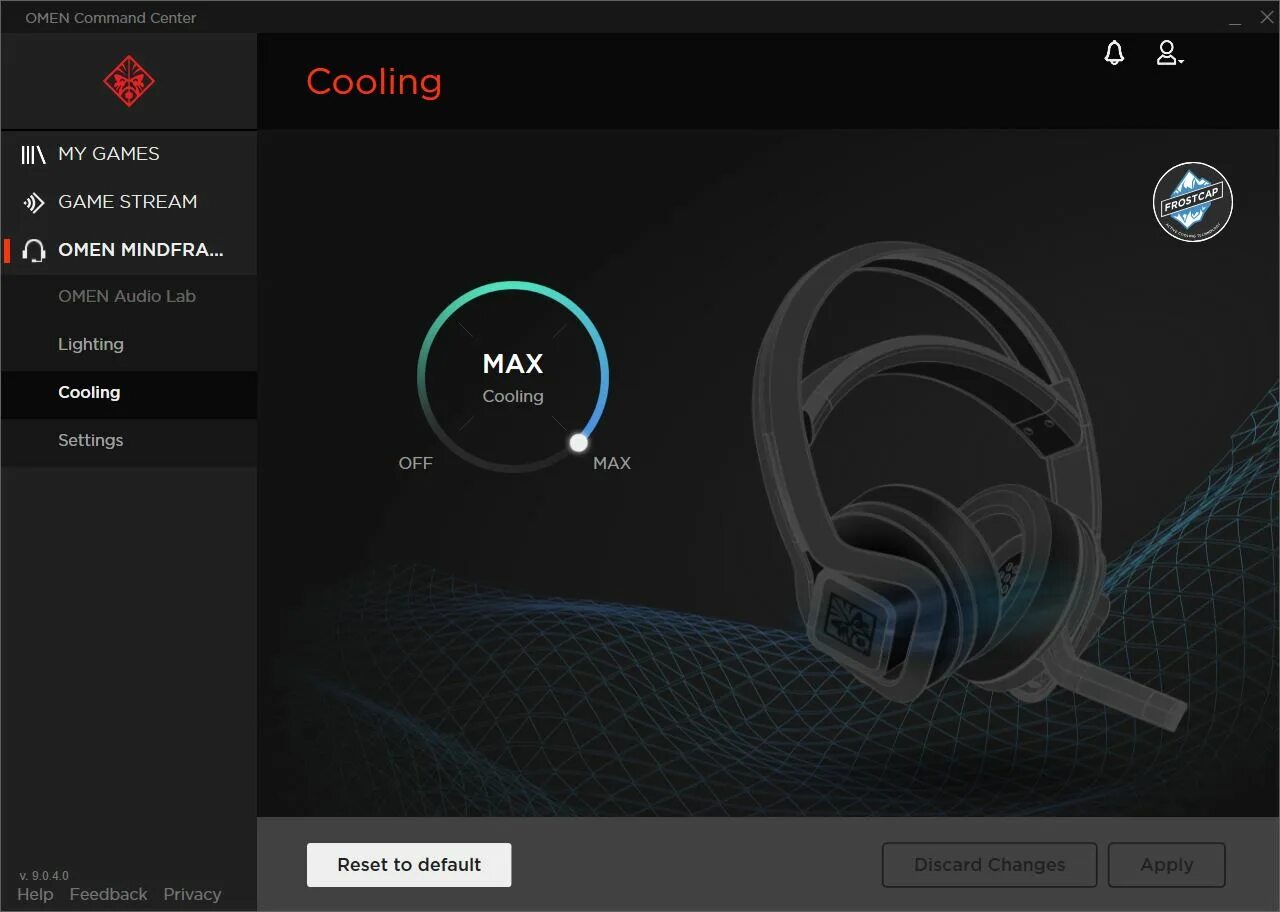Image resolution: width=1280 pixels, height=912 pixels.
Task: Click the OMEN Command Center window title
Action: 111,18
